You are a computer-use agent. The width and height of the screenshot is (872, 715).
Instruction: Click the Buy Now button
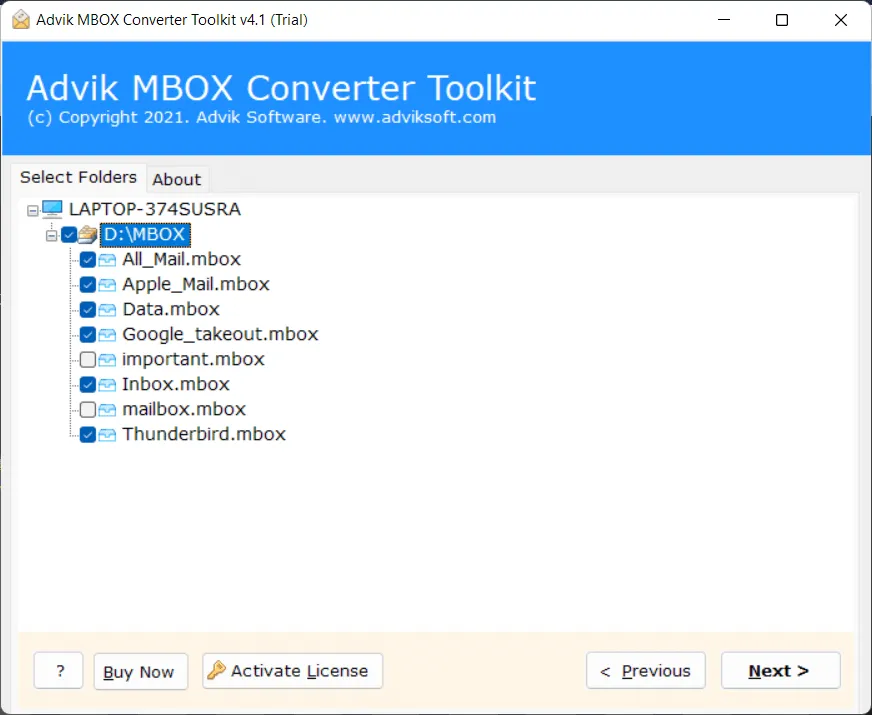tap(140, 670)
